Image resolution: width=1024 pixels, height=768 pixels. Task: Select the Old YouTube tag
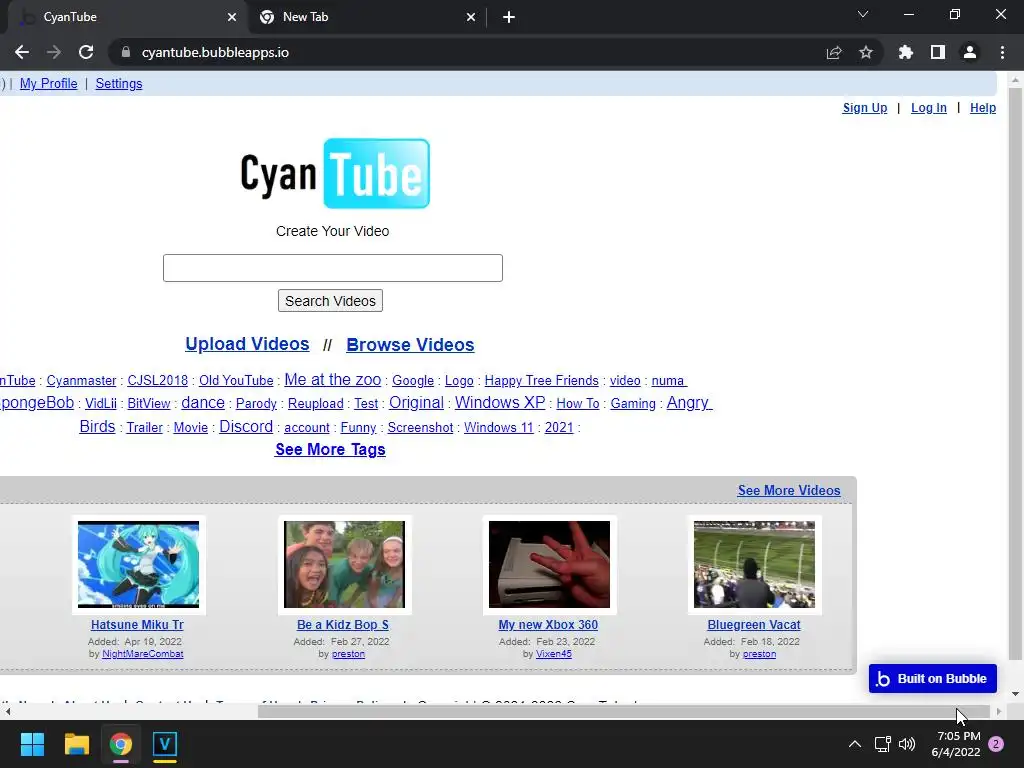[x=236, y=381]
